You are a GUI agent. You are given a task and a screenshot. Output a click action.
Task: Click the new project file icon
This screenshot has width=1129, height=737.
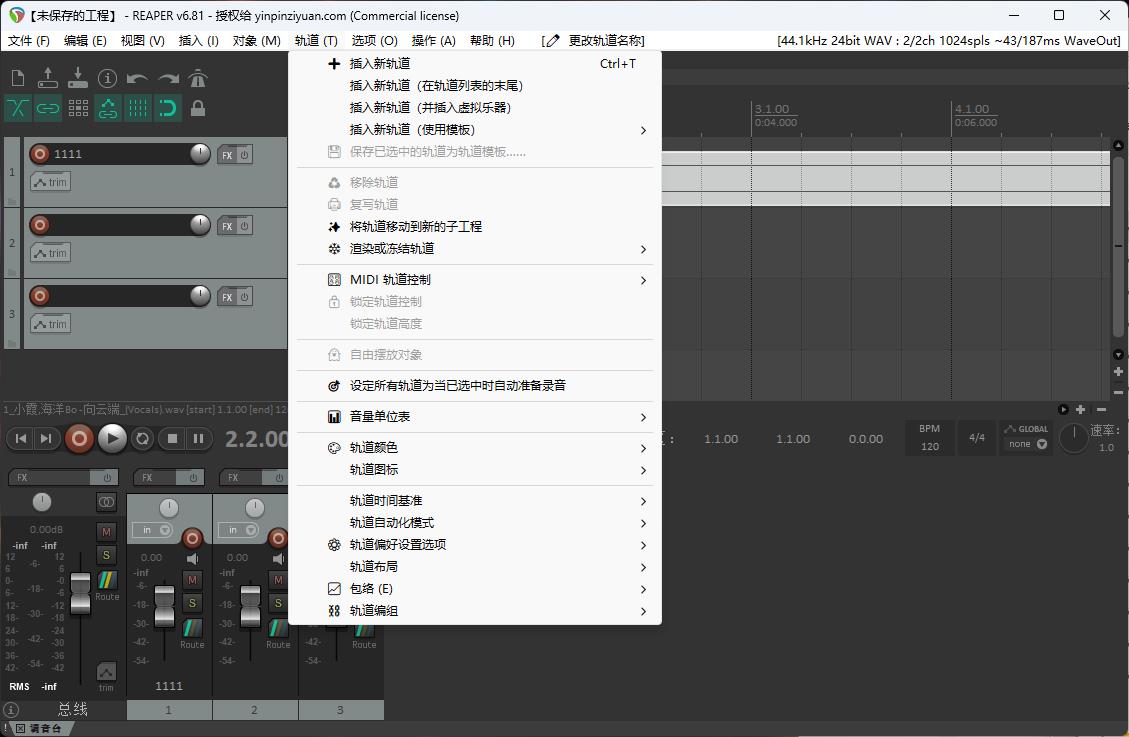pos(18,78)
